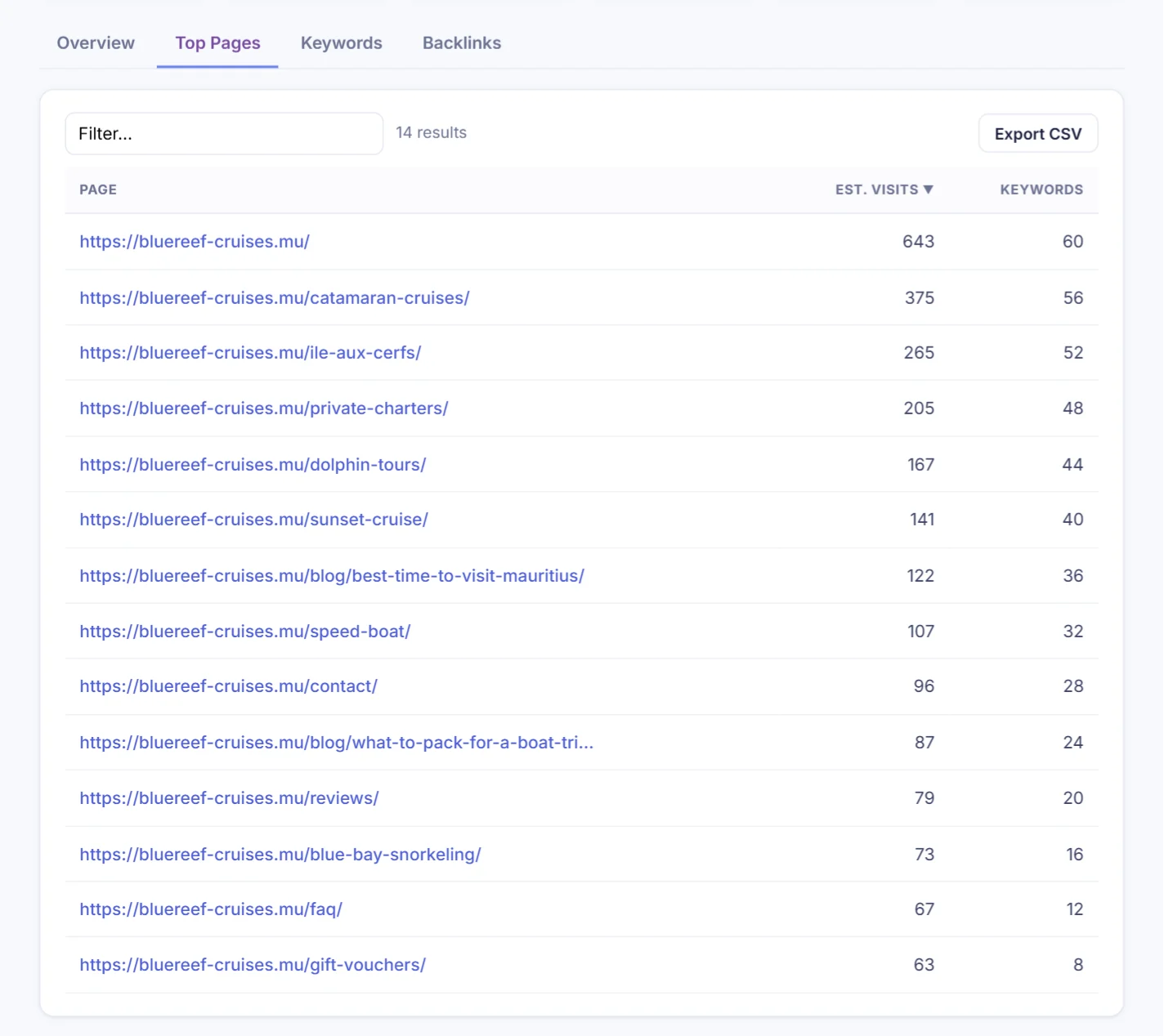Click the 56 keywords value
Image resolution: width=1164 pixels, height=1036 pixels.
point(1073,298)
